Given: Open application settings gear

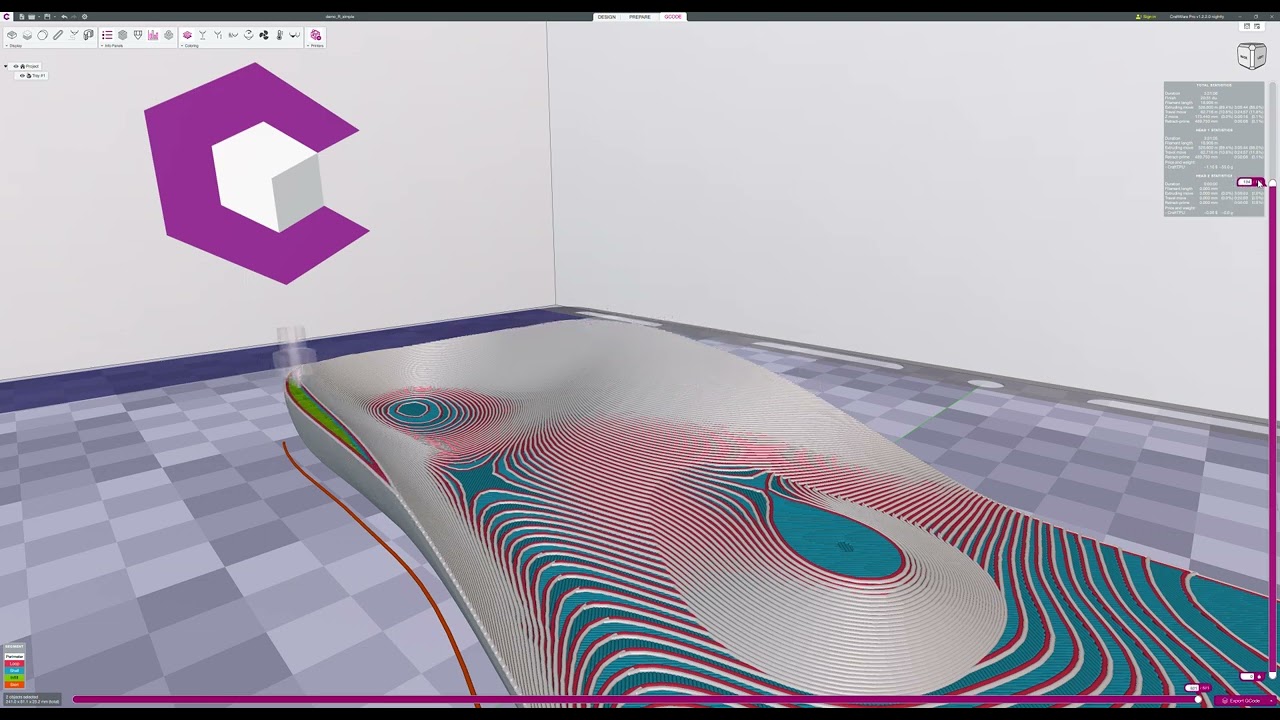Looking at the screenshot, I should 85,16.
